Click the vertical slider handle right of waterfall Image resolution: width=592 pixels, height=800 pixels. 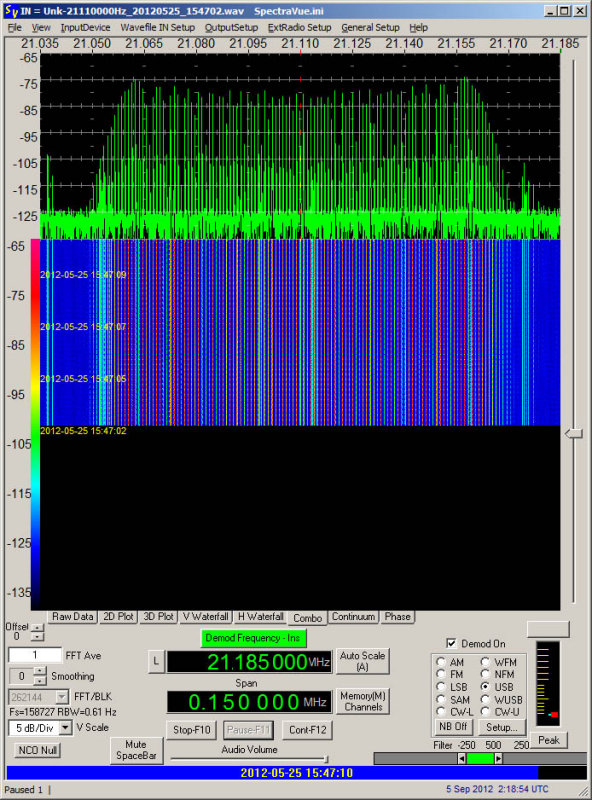(x=574, y=434)
